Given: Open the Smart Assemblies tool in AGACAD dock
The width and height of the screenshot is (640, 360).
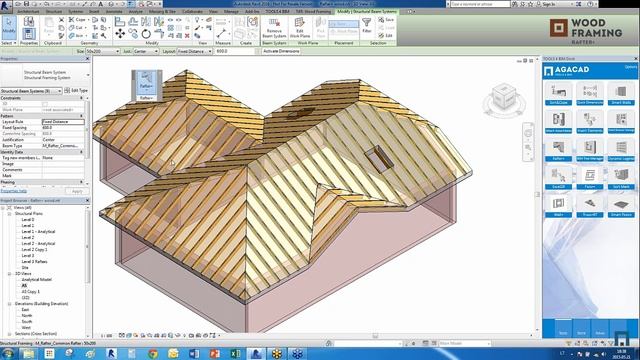Looking at the screenshot, I should 558,121.
